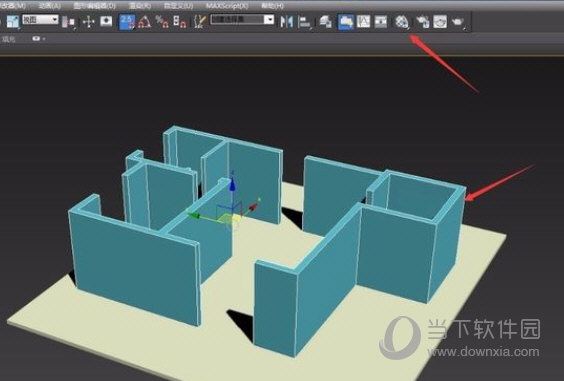Click the Use Pivot Point Center icon
Viewport: 564px width, 381px height.
point(68,22)
